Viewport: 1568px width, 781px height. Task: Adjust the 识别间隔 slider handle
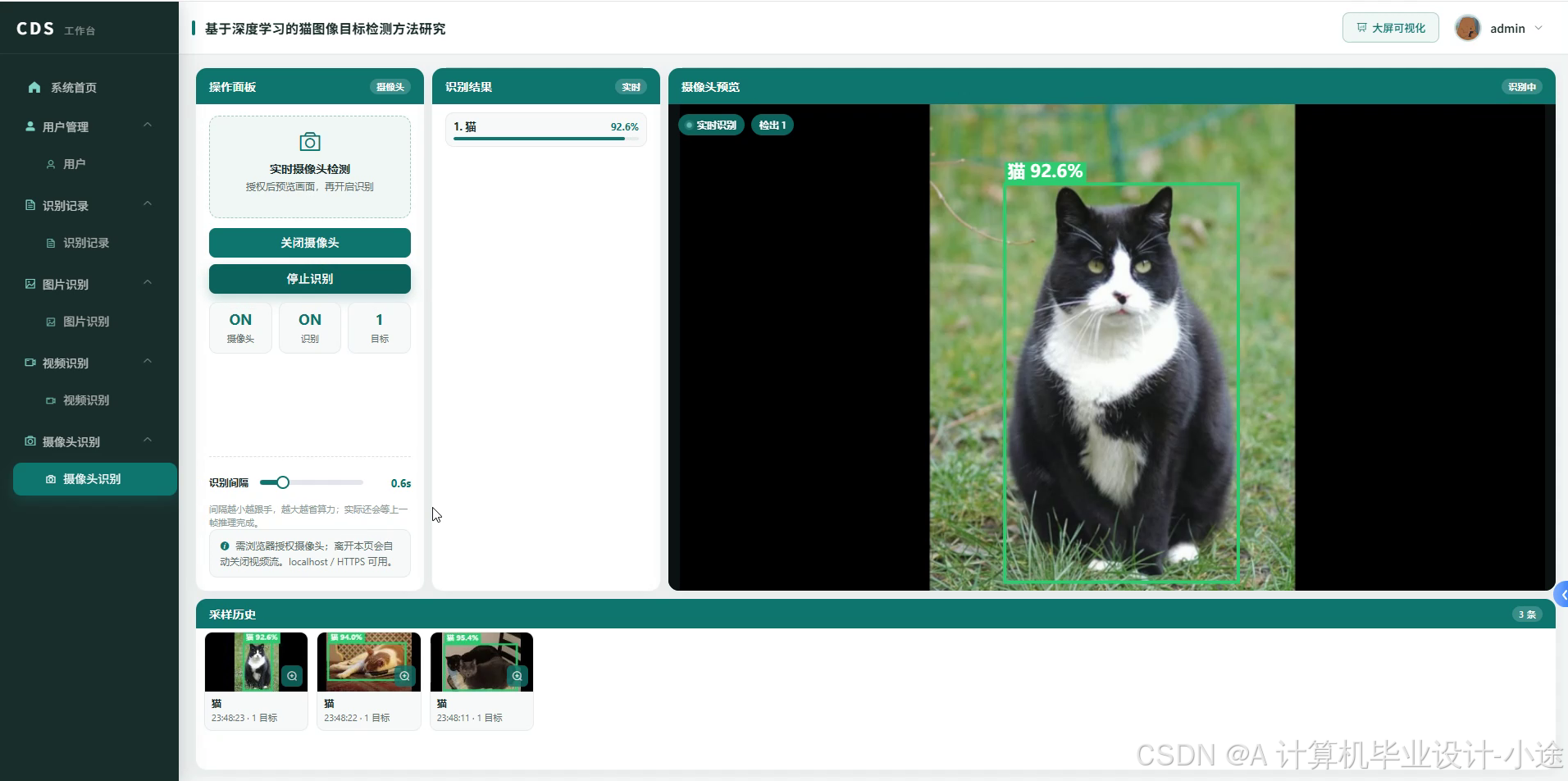(x=283, y=482)
